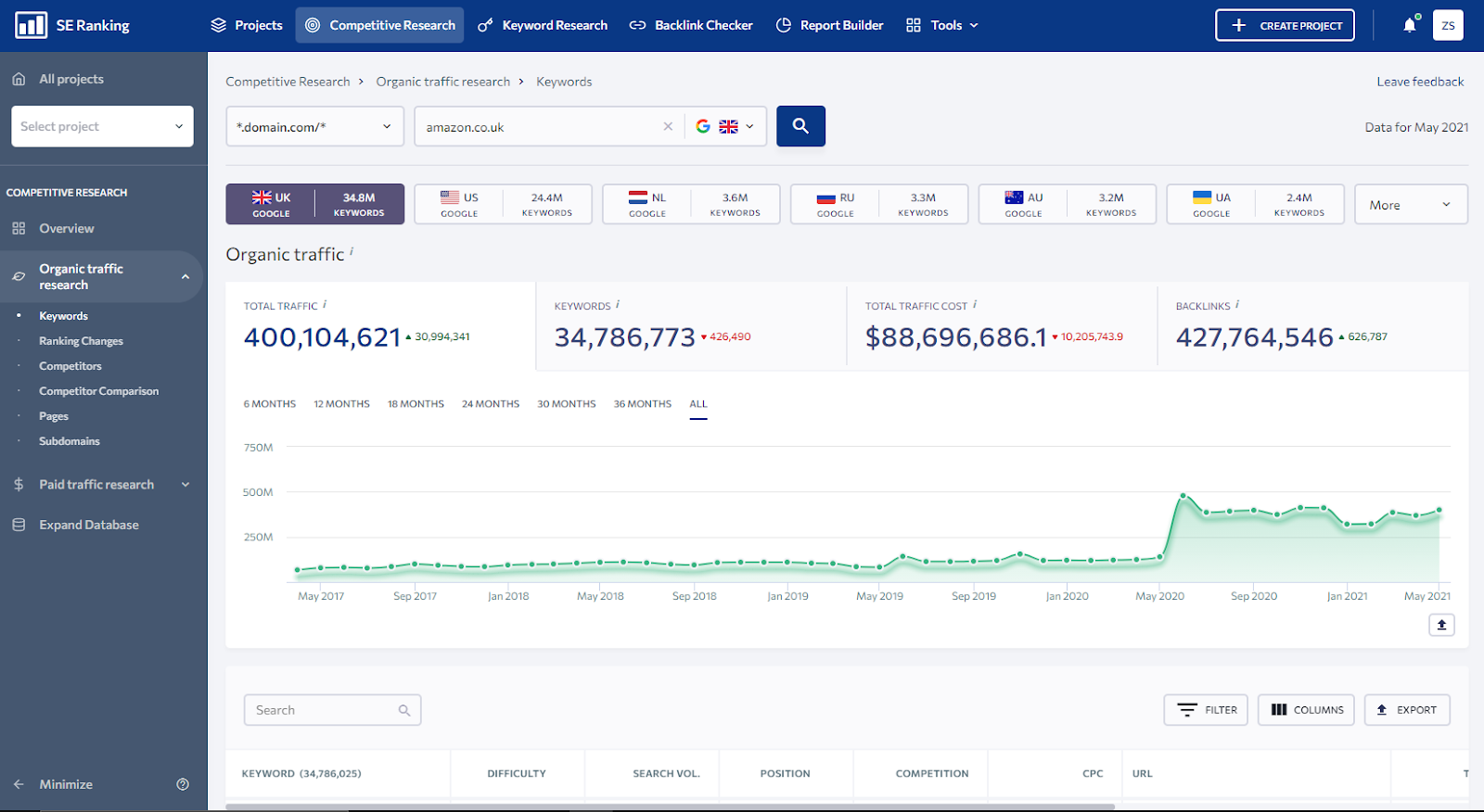
Task: Click the help question mark icon
Action: [x=183, y=784]
